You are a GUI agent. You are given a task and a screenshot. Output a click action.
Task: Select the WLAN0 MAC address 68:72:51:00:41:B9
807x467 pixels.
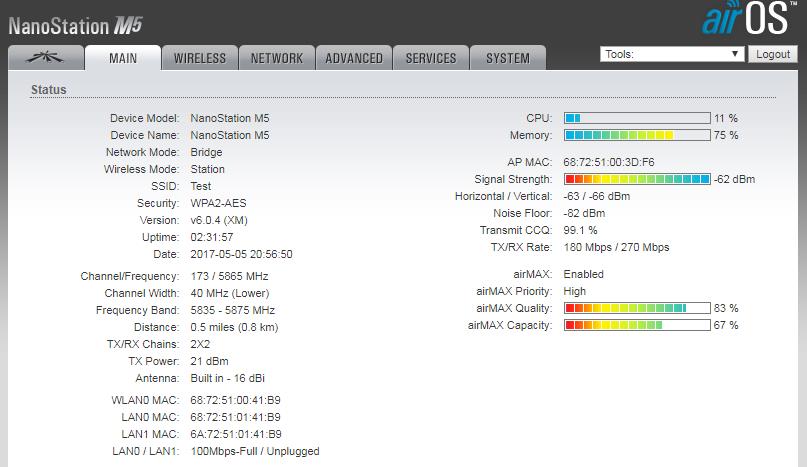point(235,400)
